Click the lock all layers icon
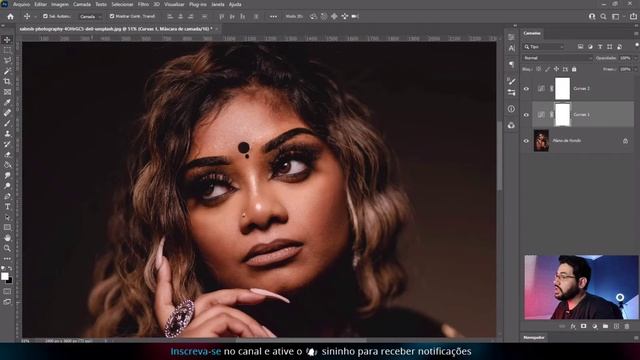Image resolution: width=640 pixels, height=360 pixels. tap(574, 69)
